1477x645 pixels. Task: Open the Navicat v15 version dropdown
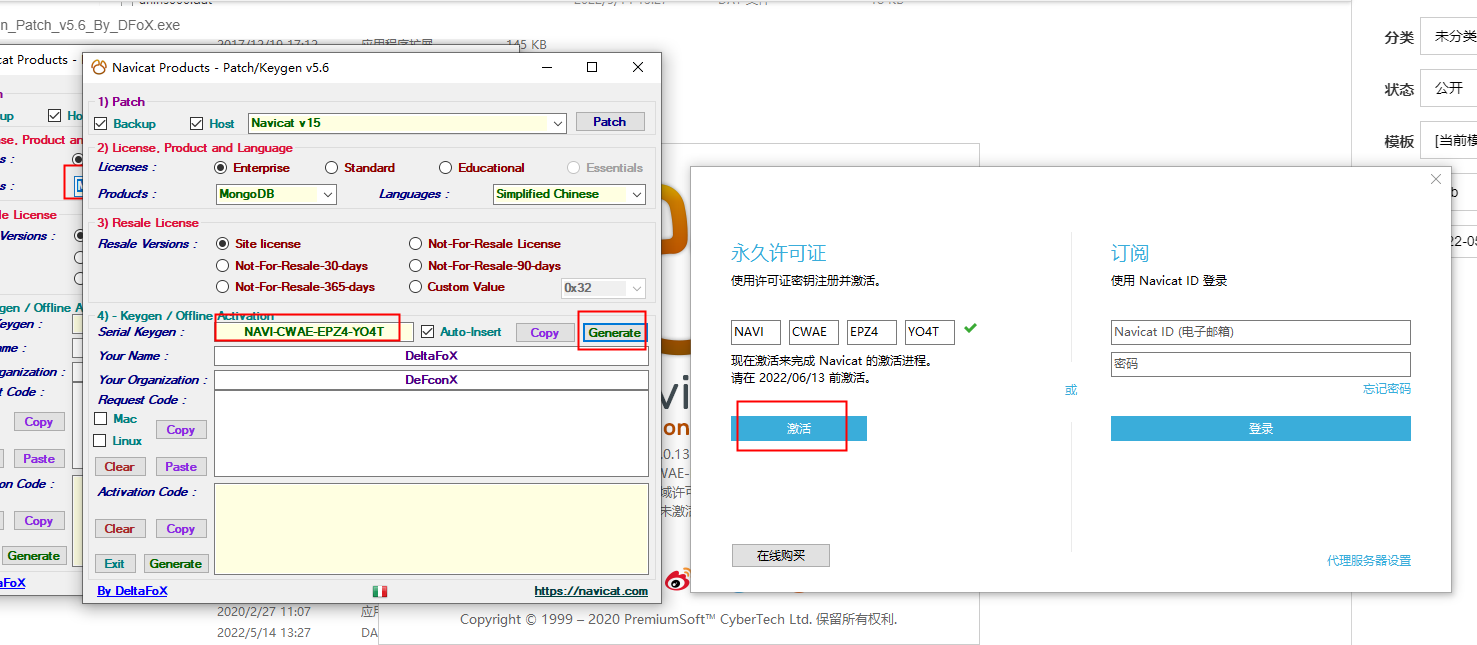(x=557, y=123)
